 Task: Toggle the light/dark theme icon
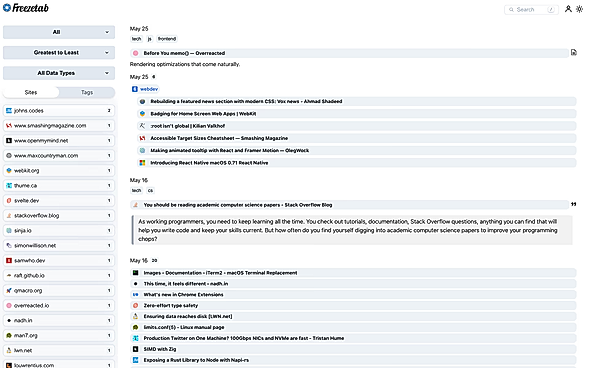click(579, 9)
